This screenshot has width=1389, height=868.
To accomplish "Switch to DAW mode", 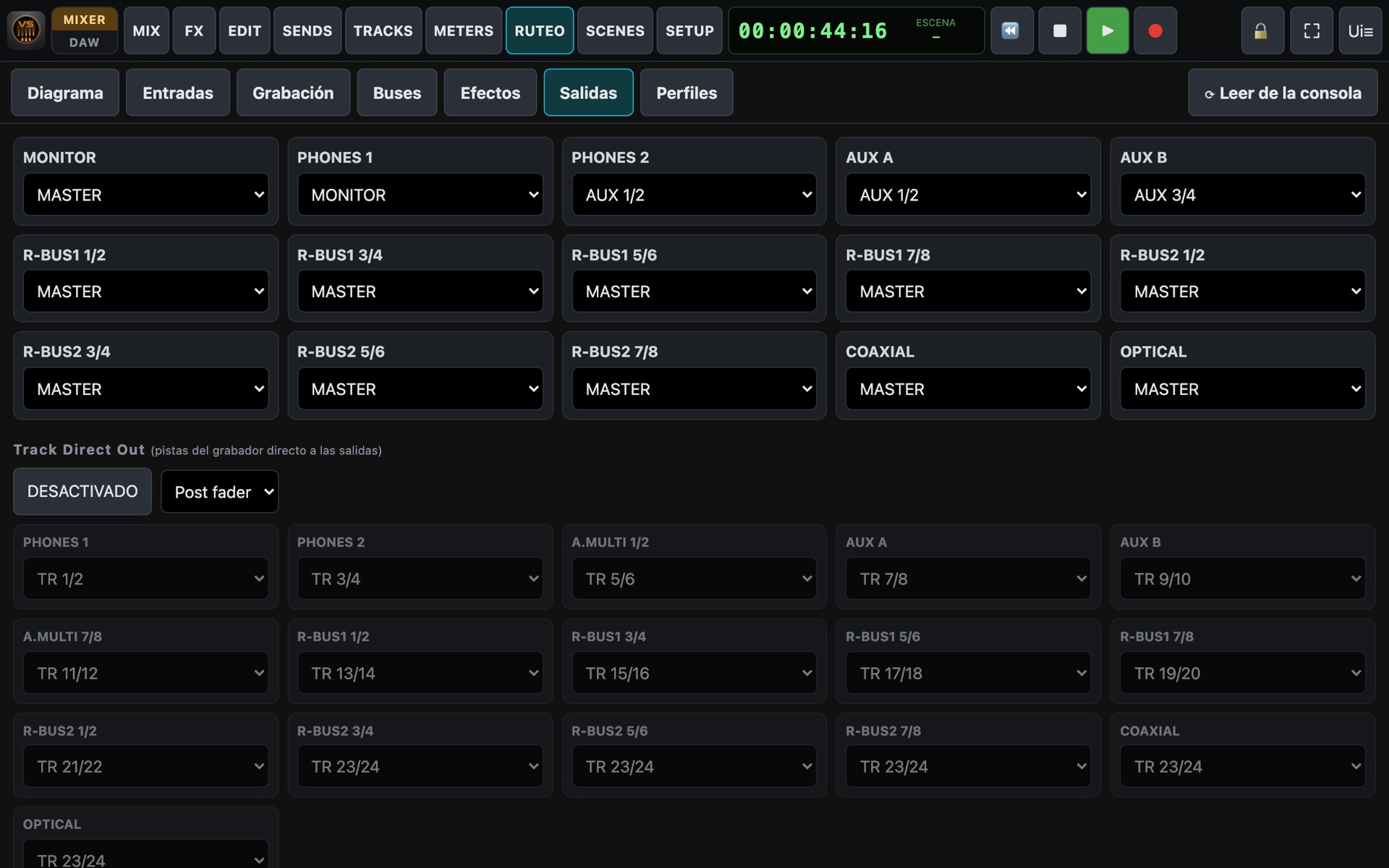I will [84, 42].
